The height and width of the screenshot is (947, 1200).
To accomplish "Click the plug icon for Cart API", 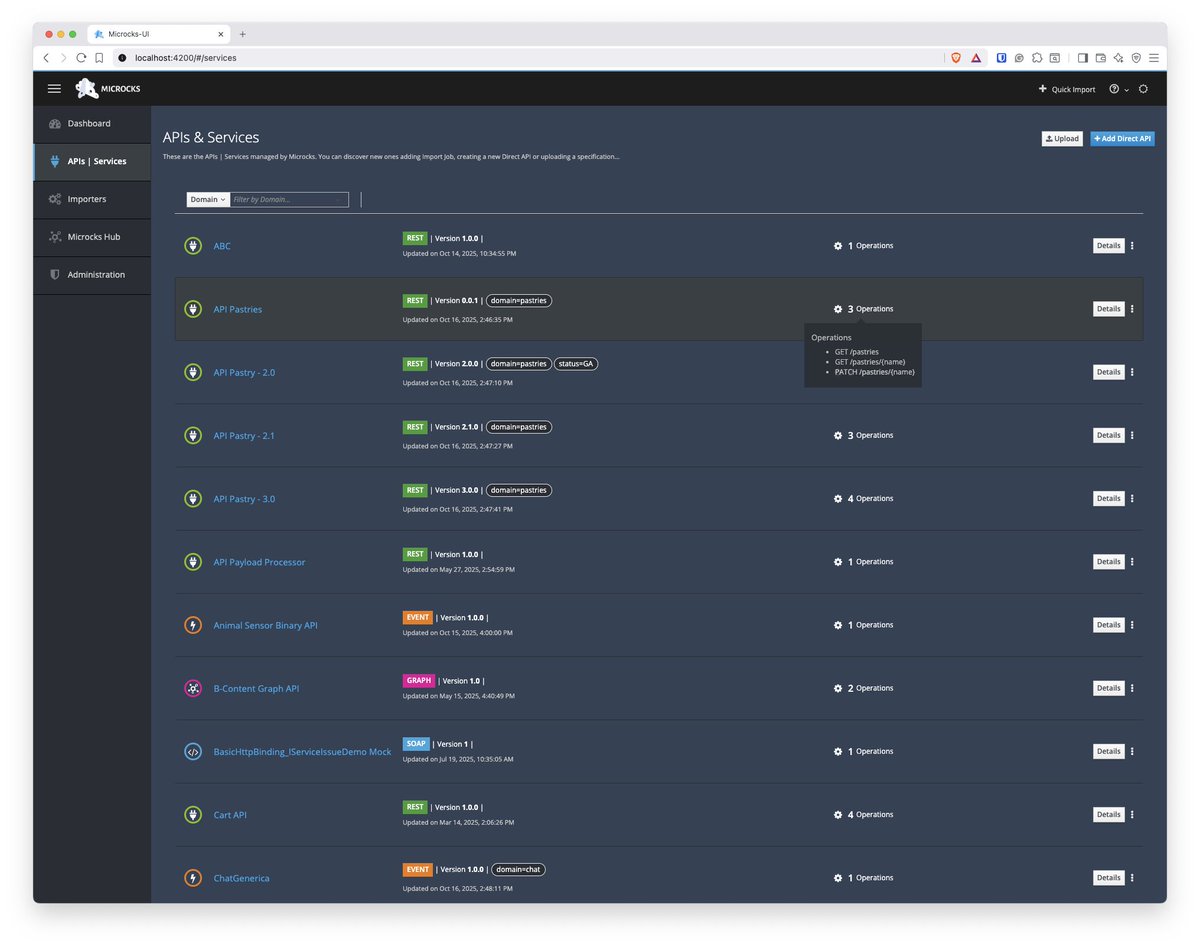I will point(193,815).
